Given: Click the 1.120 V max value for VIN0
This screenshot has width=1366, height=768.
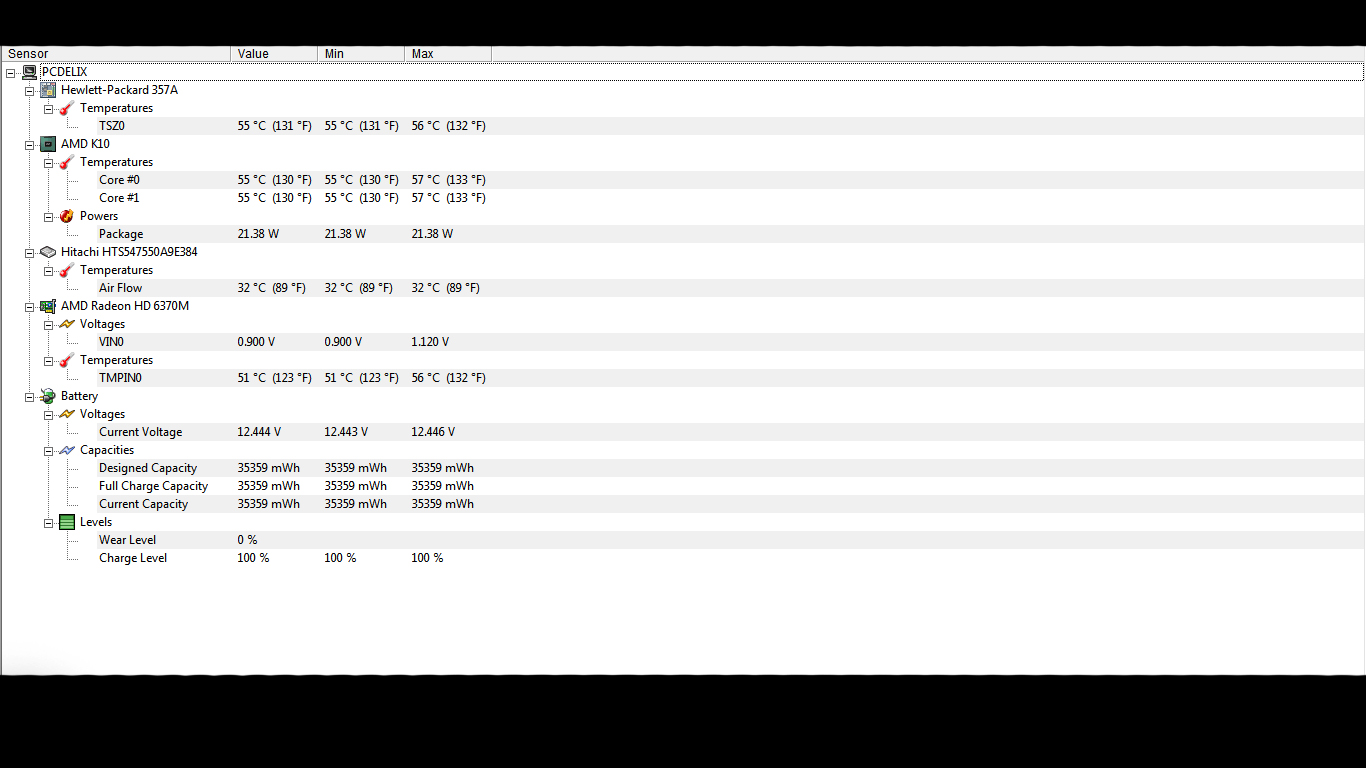Looking at the screenshot, I should point(430,342).
